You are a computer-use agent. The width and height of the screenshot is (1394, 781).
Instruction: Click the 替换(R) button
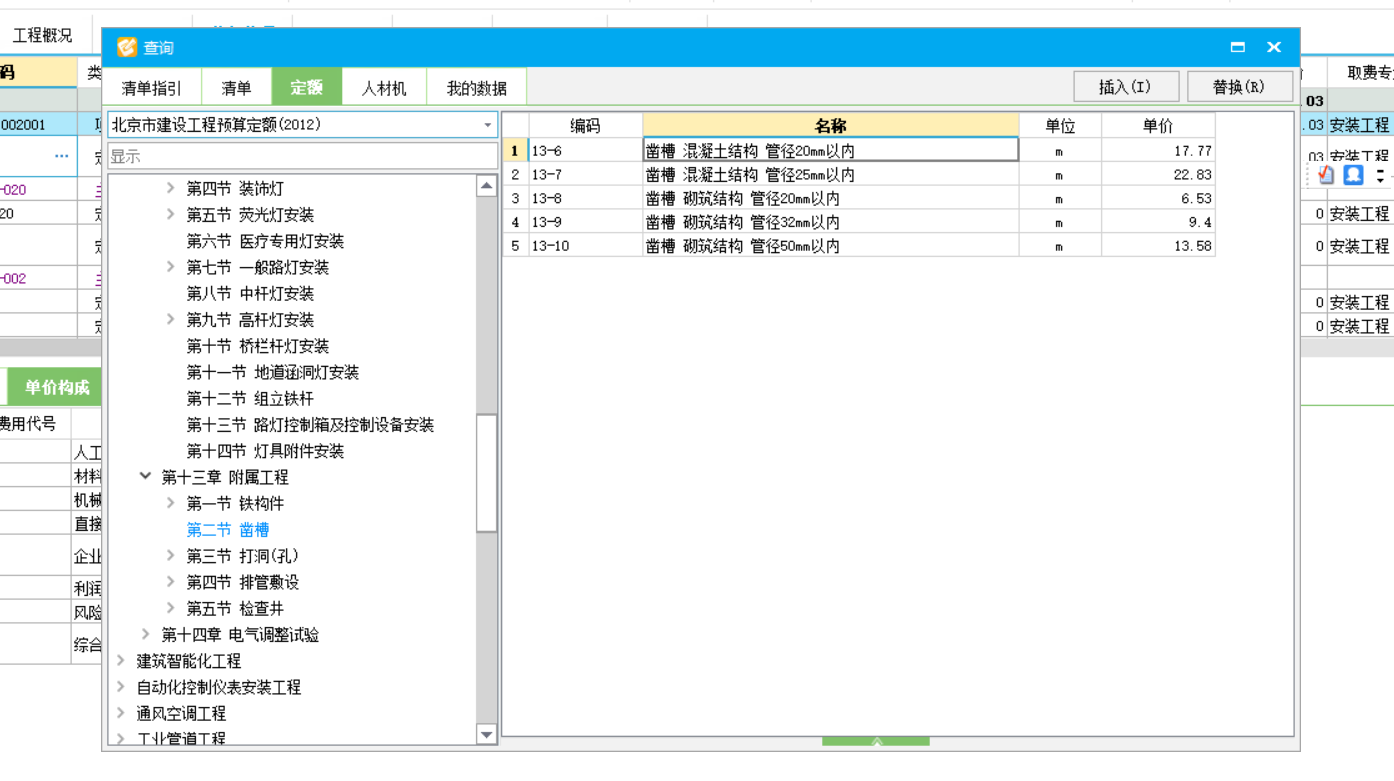coord(1239,87)
